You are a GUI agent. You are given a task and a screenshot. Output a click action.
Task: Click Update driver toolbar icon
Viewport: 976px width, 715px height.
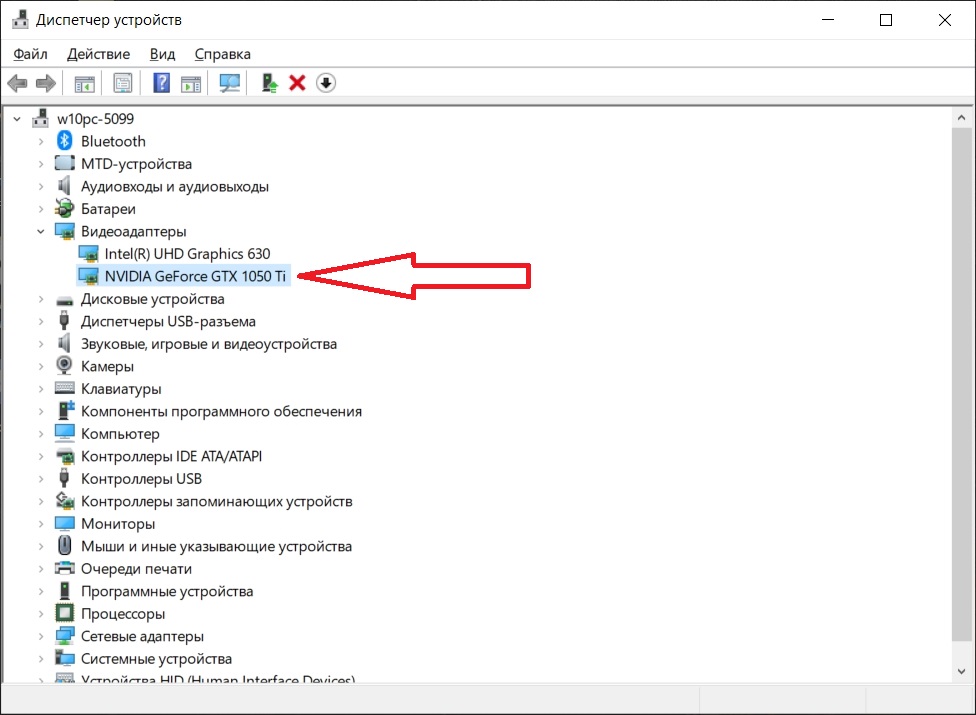(x=268, y=83)
